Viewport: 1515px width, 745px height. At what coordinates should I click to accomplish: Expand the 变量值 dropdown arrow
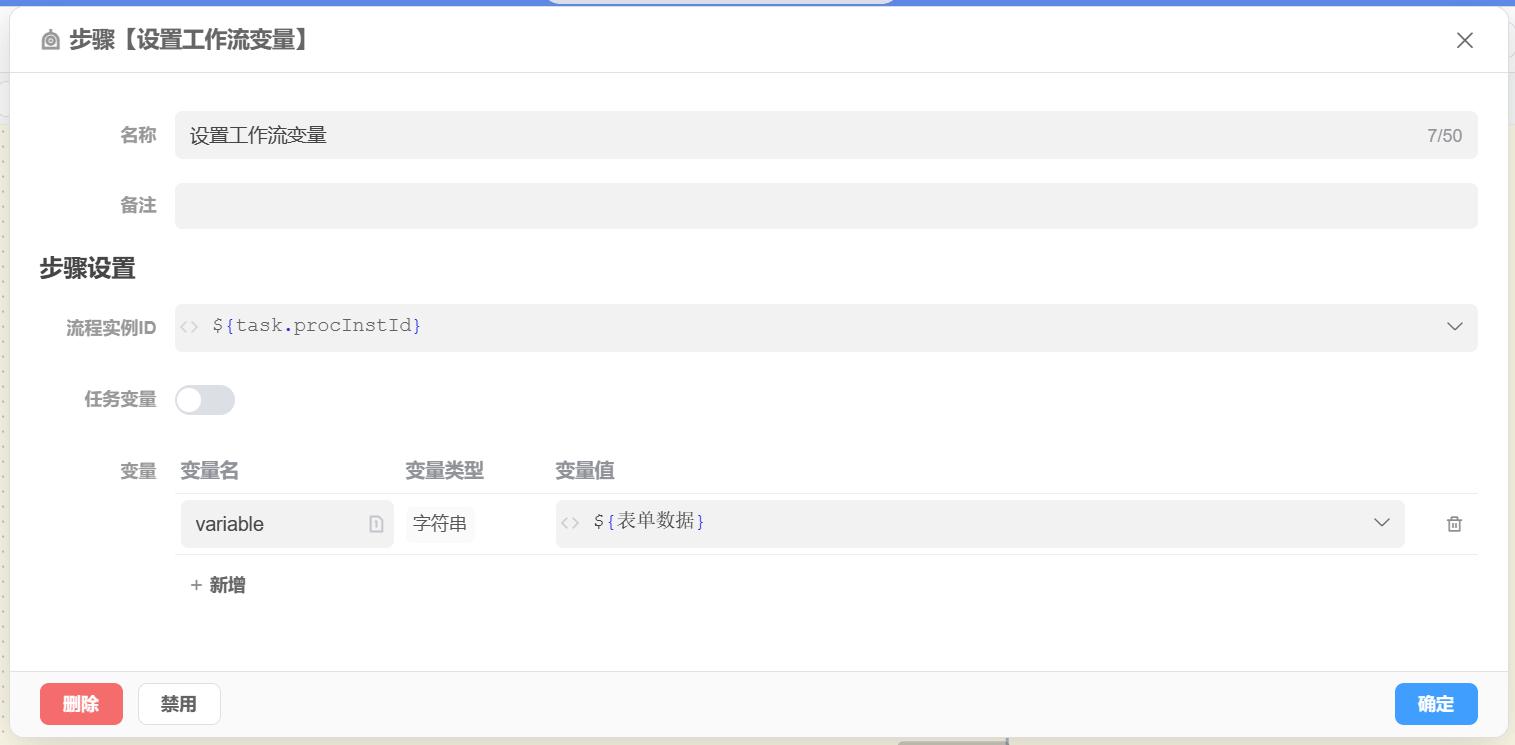point(1381,523)
